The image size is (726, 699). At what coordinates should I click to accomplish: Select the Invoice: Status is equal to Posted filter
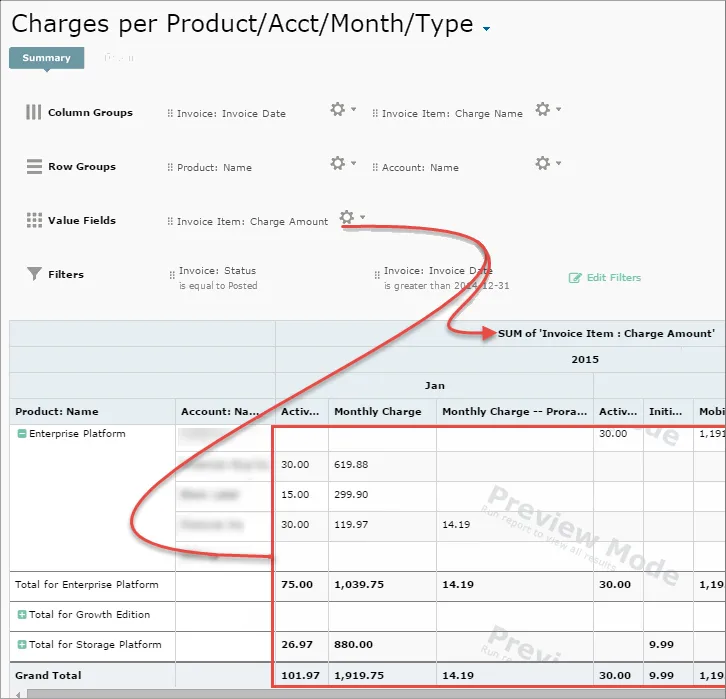(218, 278)
